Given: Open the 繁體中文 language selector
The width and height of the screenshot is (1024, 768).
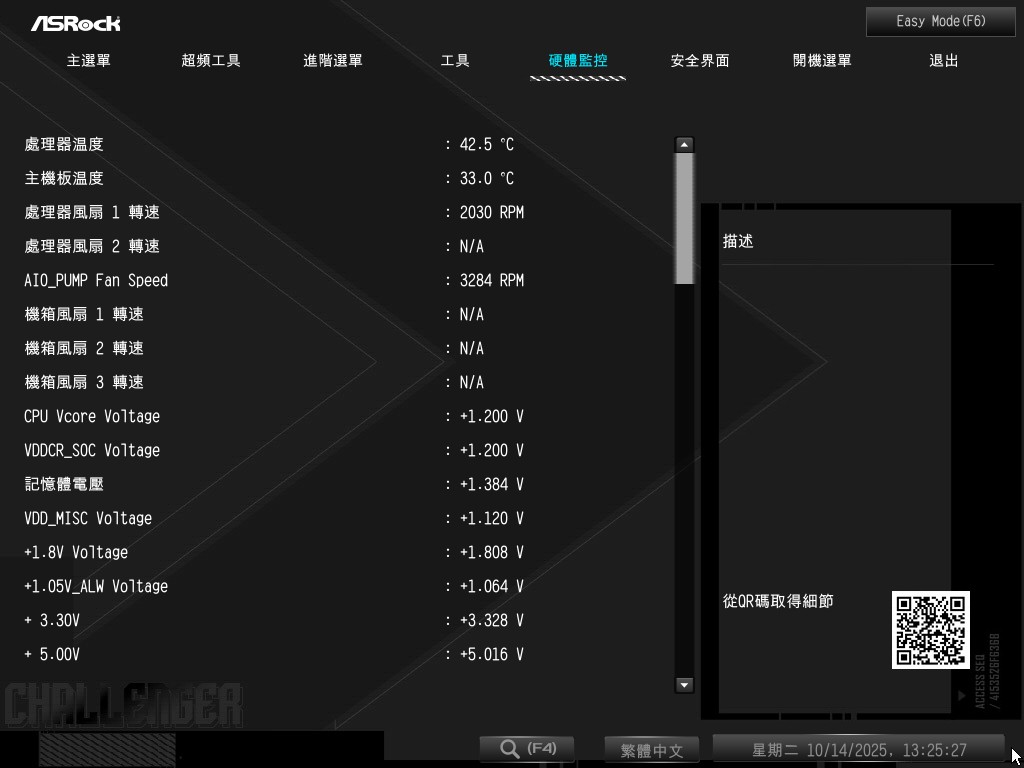Looking at the screenshot, I should (x=651, y=750).
